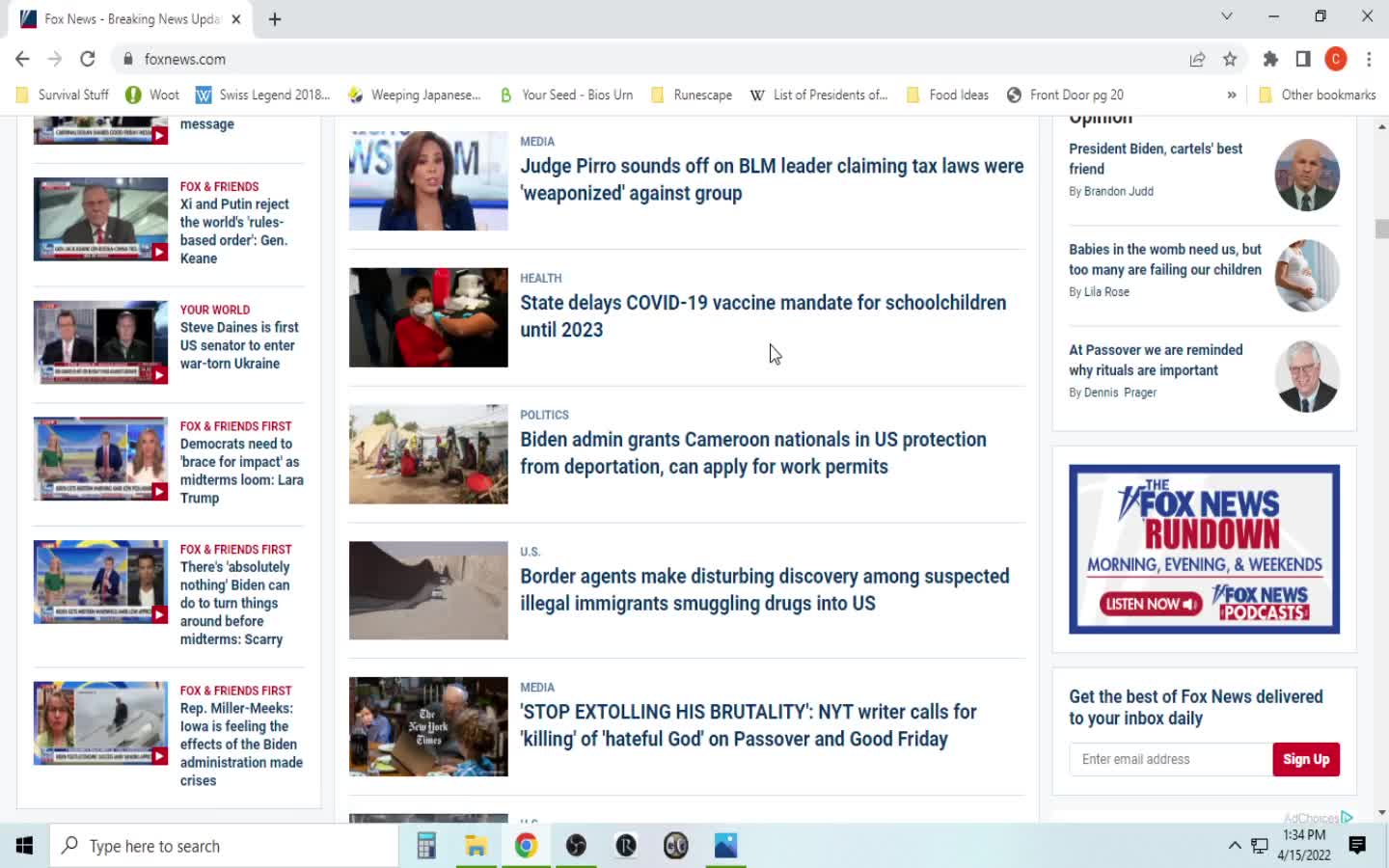Screen dimensions: 1389x868
Task: Play the Xi and Putin Gen. Keane video
Action: pyautogui.click(x=100, y=219)
